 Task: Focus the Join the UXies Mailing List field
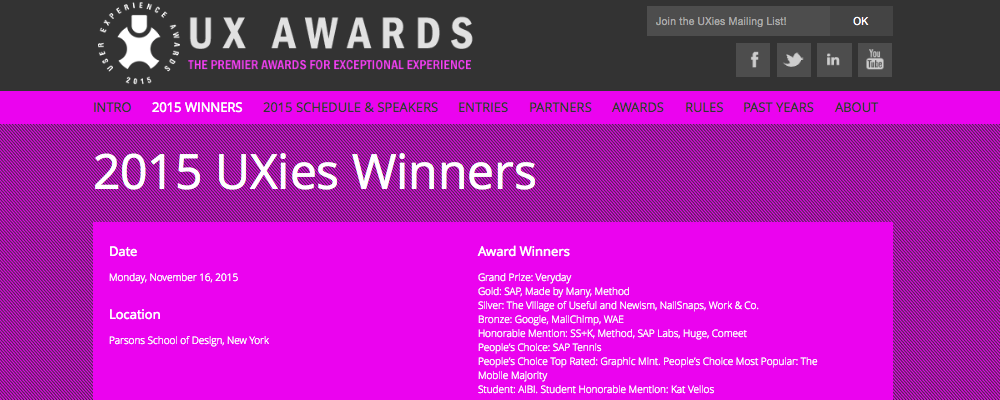pyautogui.click(x=738, y=21)
